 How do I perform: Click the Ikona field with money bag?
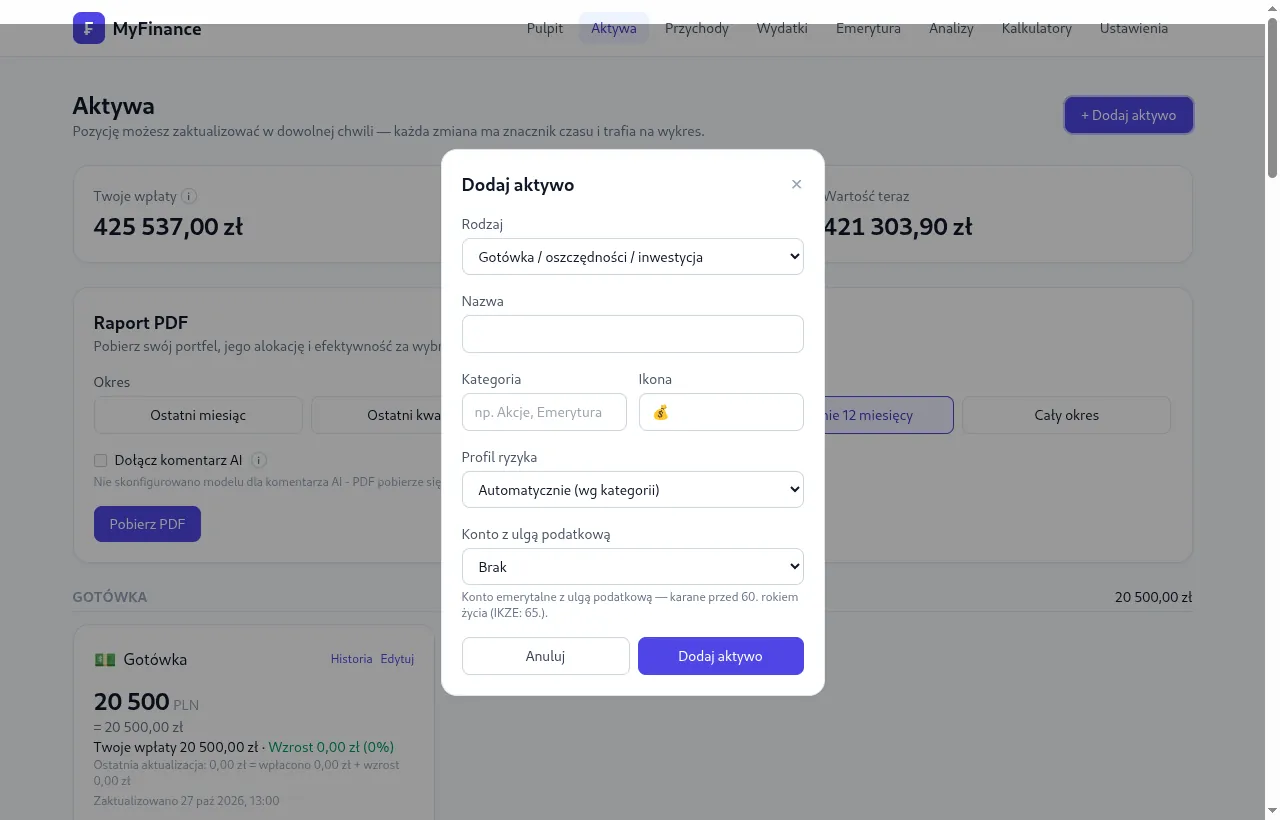click(721, 412)
